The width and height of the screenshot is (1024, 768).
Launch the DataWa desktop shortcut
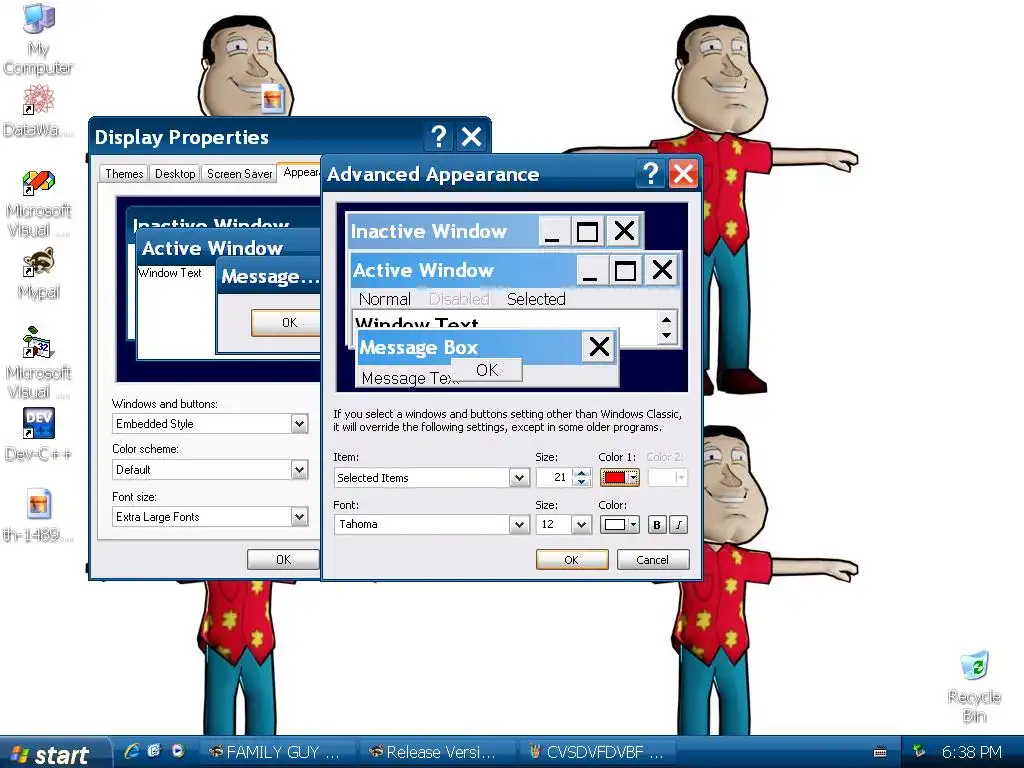tap(38, 111)
